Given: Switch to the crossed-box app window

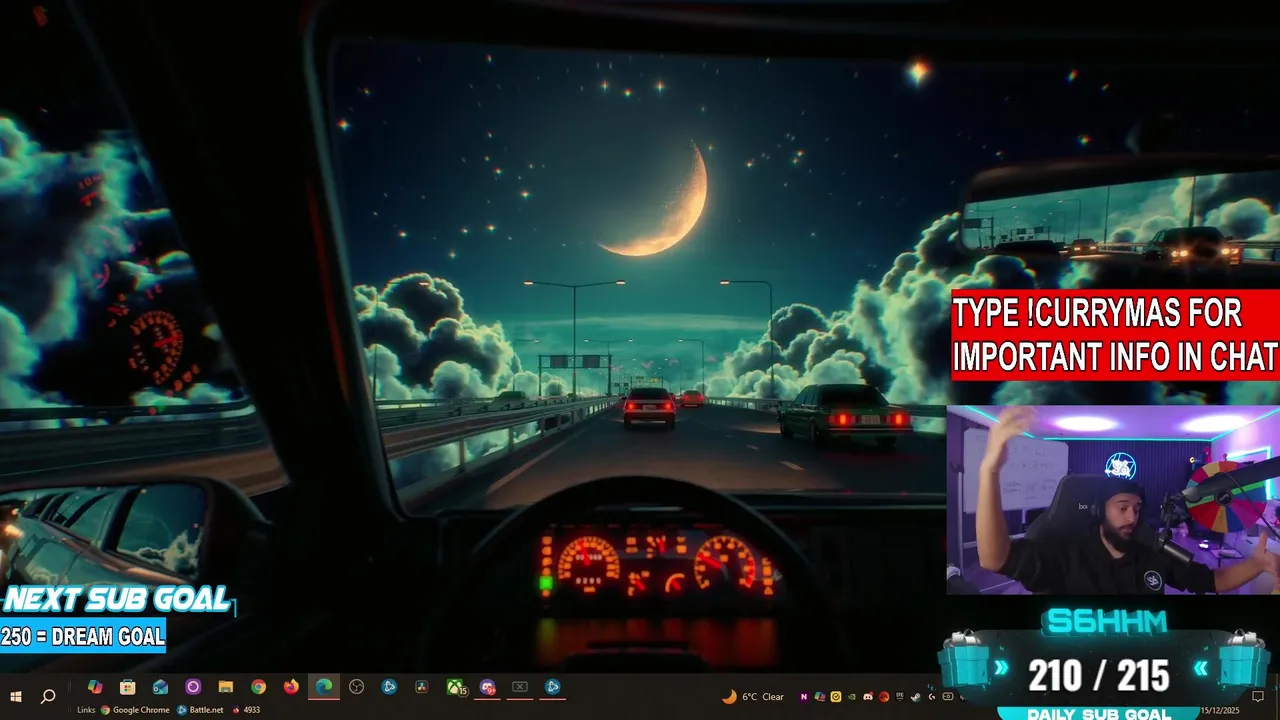Looking at the screenshot, I should 520,687.
